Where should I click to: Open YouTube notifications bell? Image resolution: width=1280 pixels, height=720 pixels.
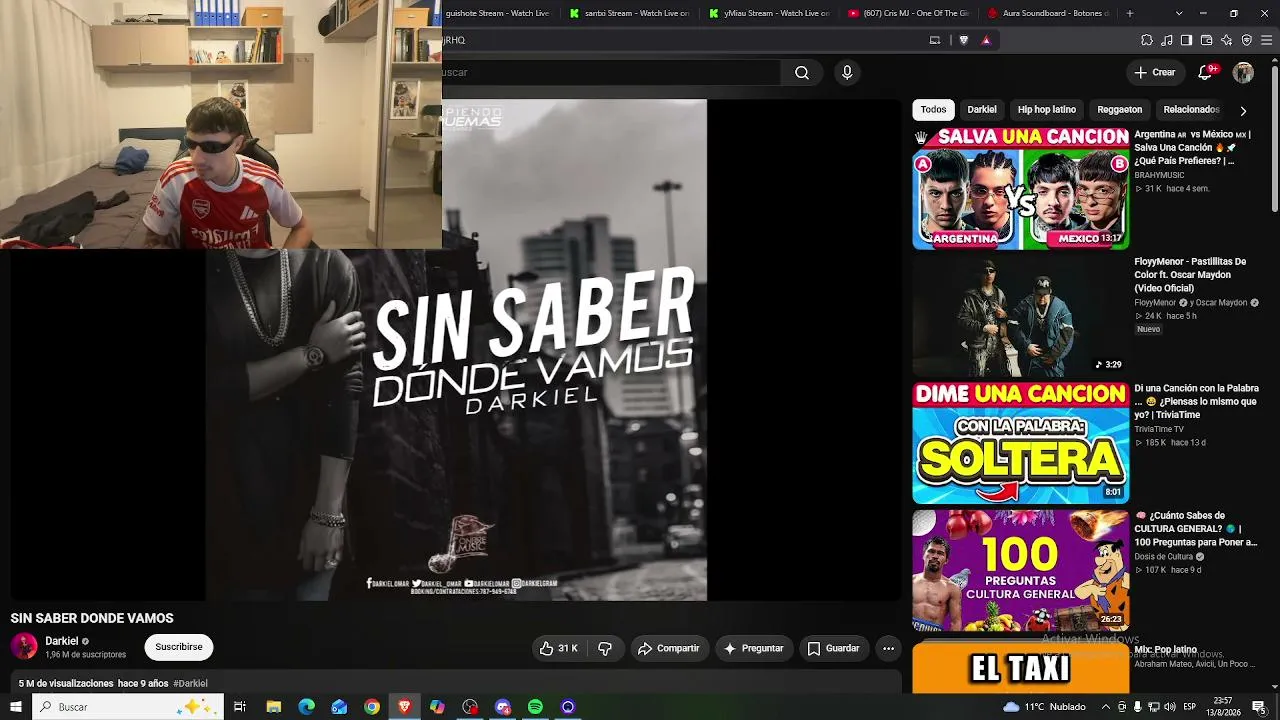(x=1205, y=72)
